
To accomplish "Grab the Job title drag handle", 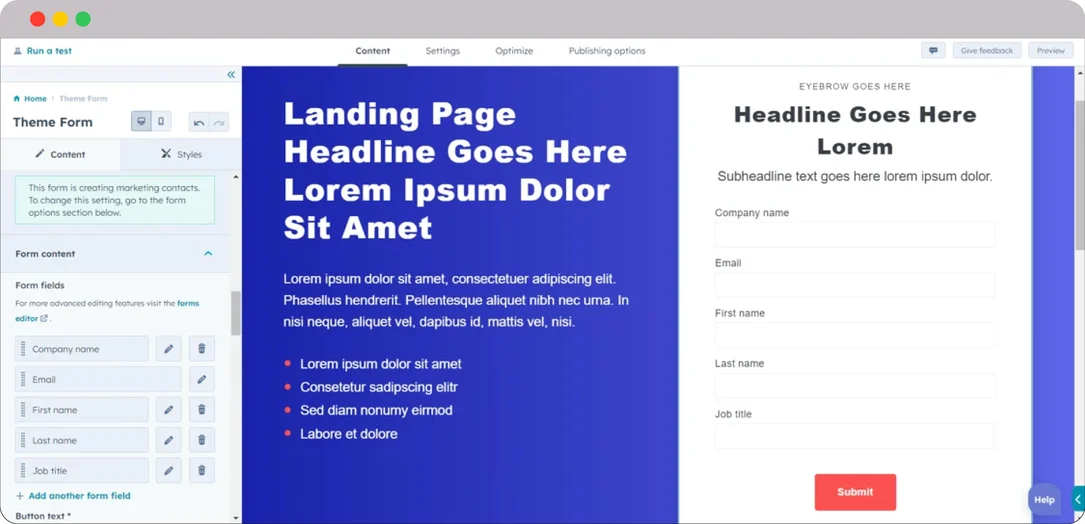I will click(x=23, y=471).
